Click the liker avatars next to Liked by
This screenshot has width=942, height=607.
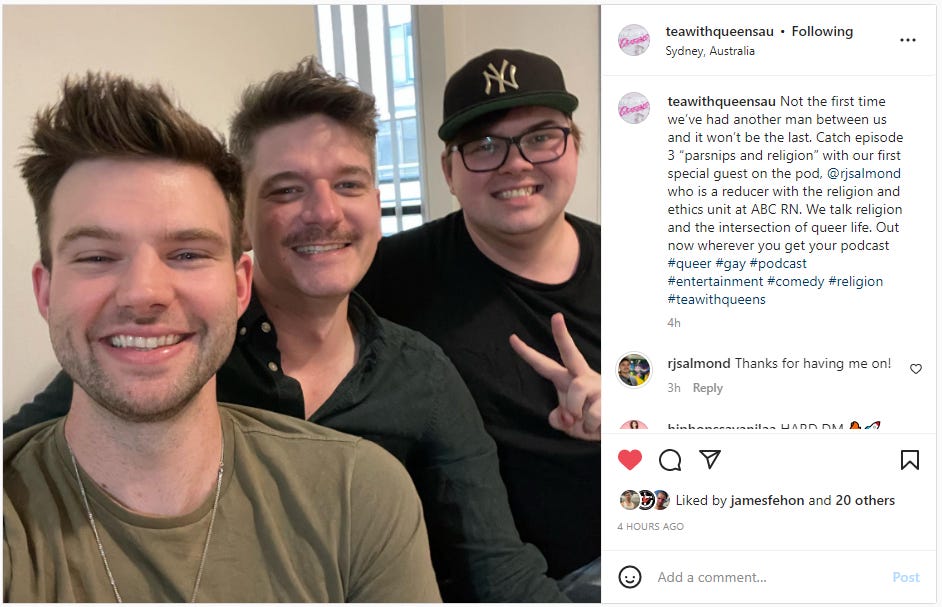pyautogui.click(x=645, y=500)
